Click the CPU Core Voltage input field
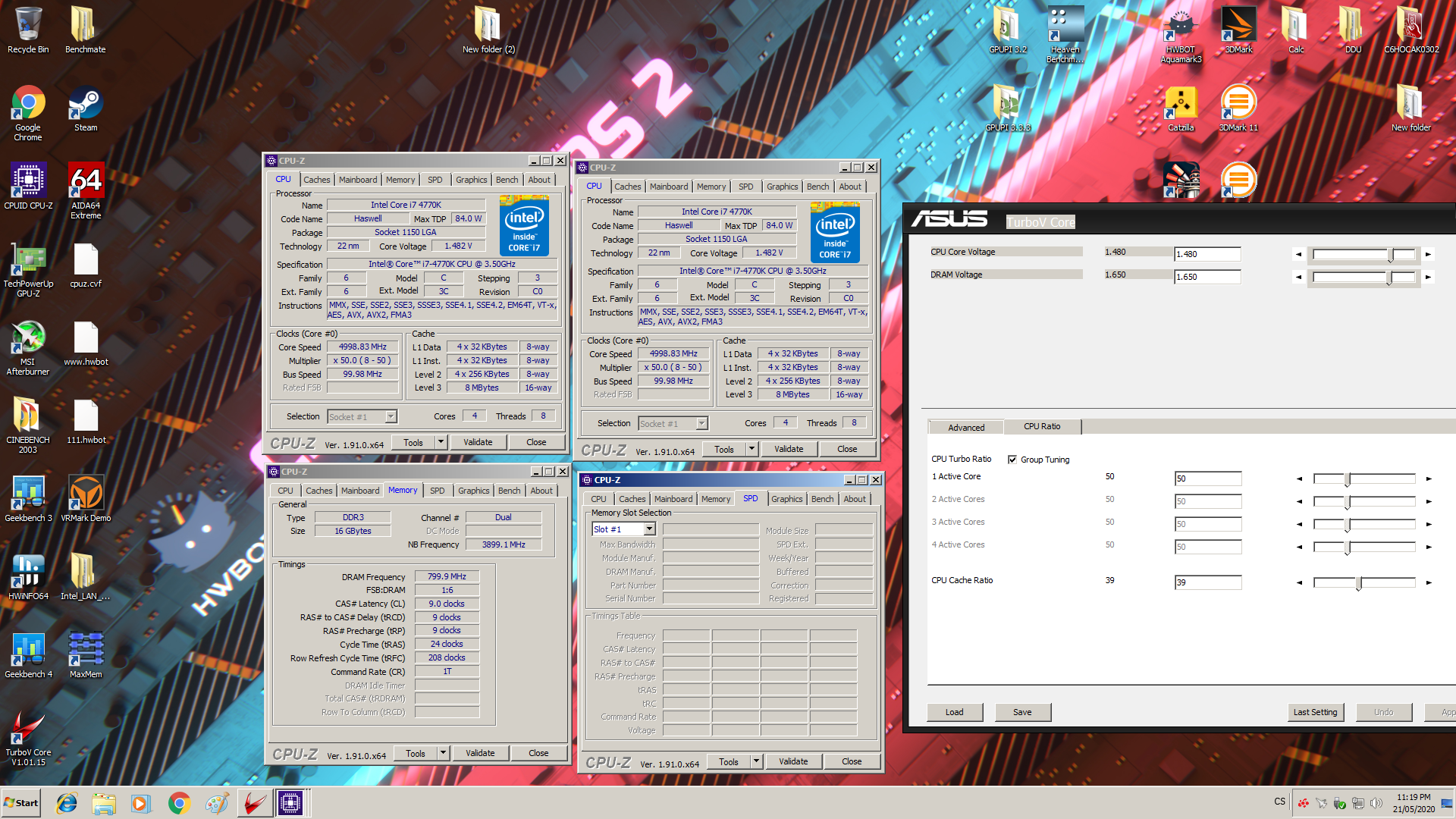The height and width of the screenshot is (819, 1456). [x=1207, y=255]
